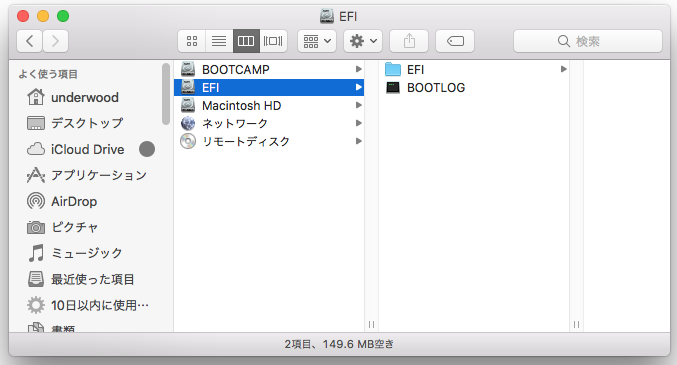Click the よく使う項目 sidebar header
This screenshot has width=677, height=365.
point(48,74)
